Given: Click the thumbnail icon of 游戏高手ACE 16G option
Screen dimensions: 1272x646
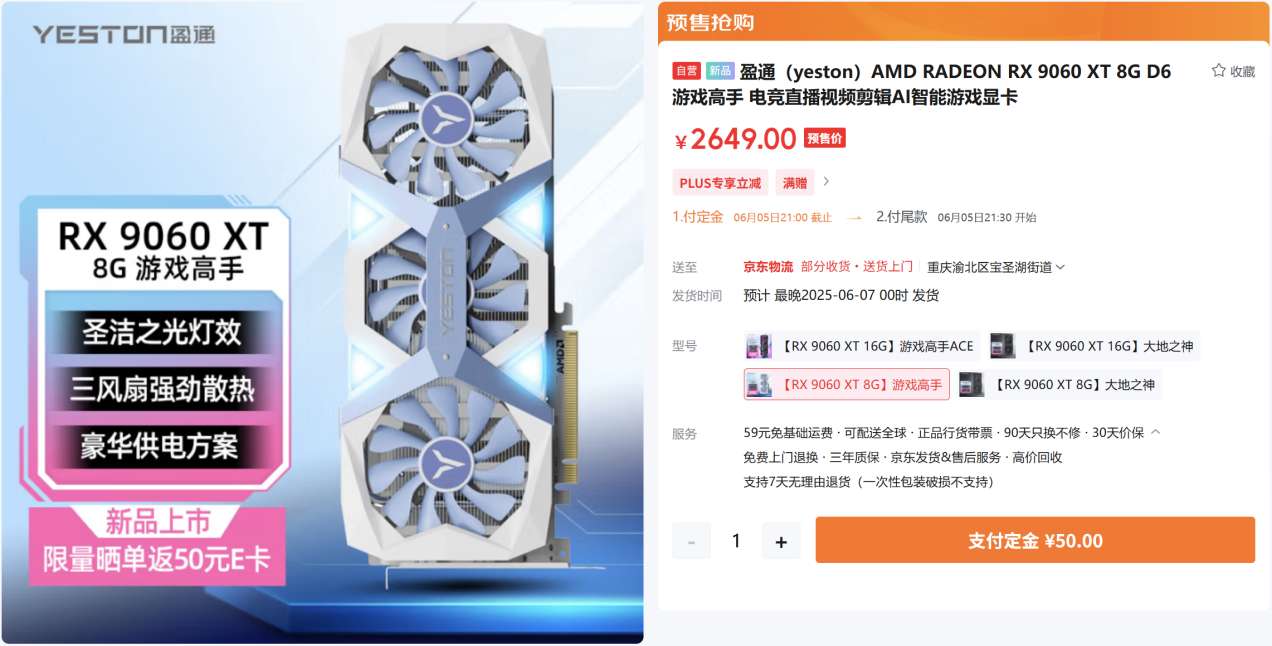Looking at the screenshot, I should pyautogui.click(x=759, y=346).
